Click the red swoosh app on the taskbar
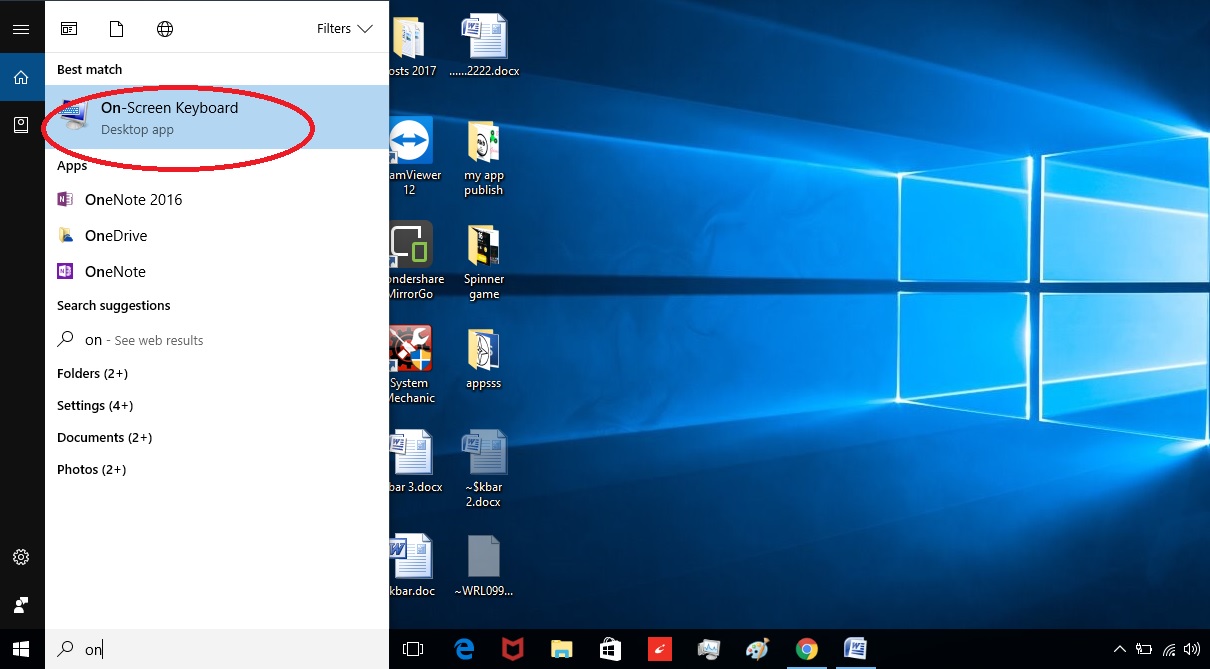Viewport: 1210px width, 669px height. coord(660,649)
